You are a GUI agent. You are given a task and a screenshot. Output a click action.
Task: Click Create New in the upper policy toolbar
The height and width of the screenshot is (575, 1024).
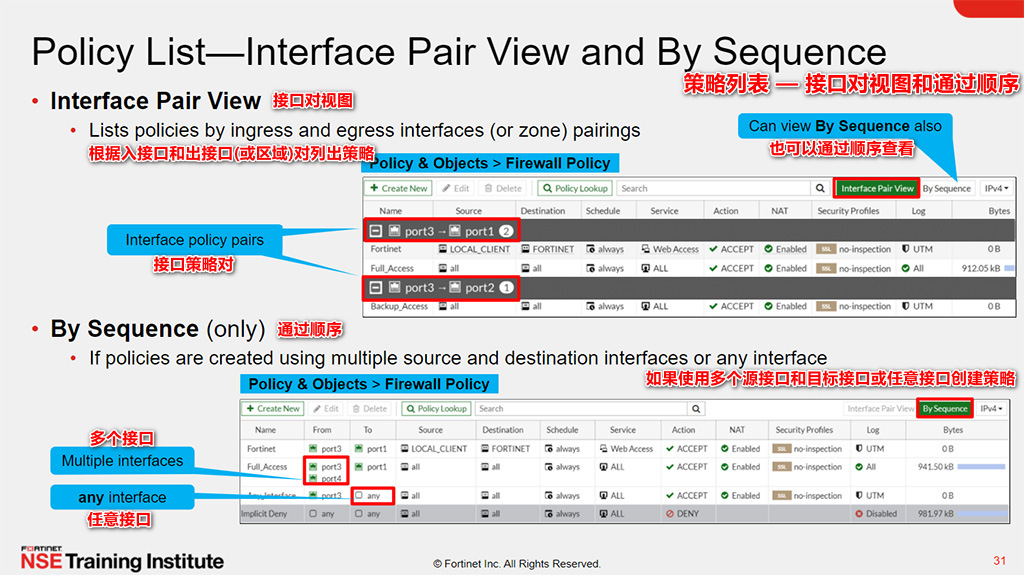tap(398, 188)
